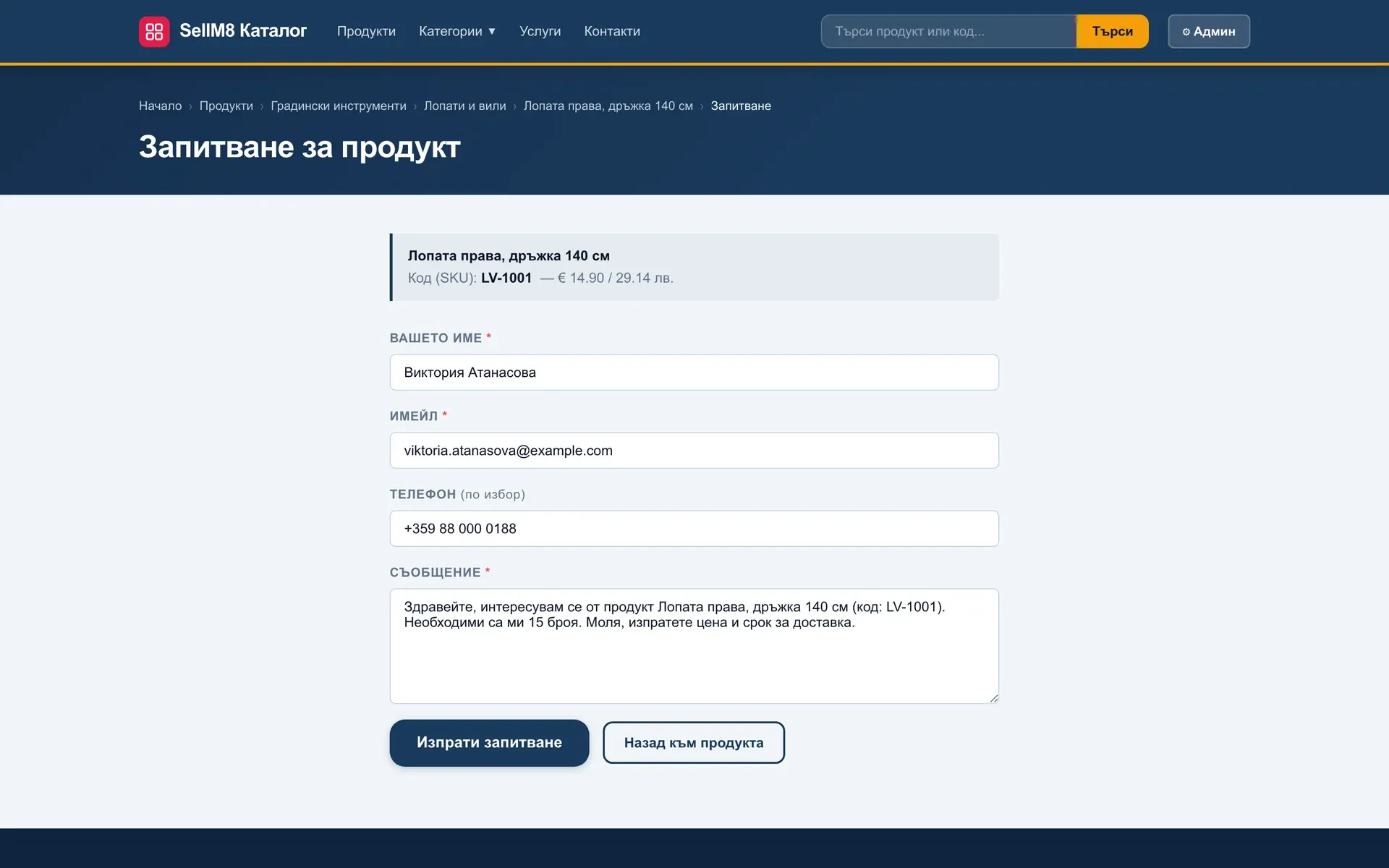This screenshot has width=1389, height=868.
Task: Go to Начало in breadcrumbs
Action: tap(160, 106)
